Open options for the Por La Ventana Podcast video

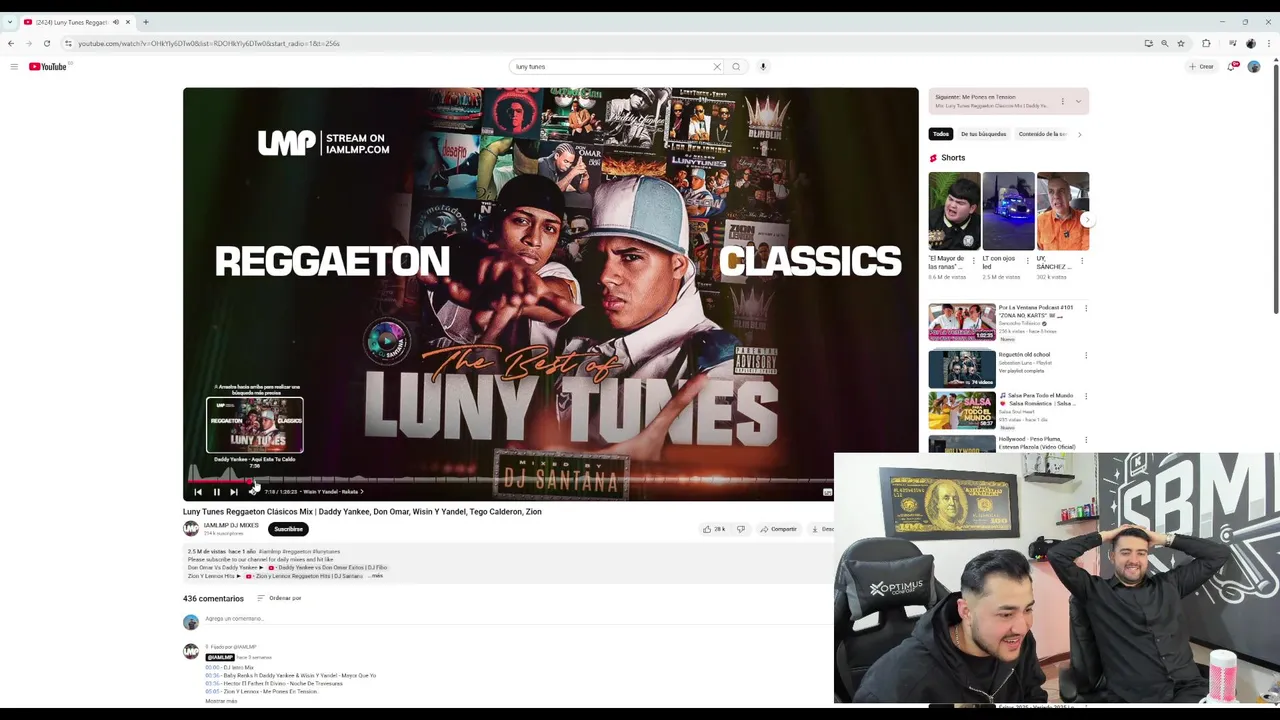pyautogui.click(x=1086, y=308)
